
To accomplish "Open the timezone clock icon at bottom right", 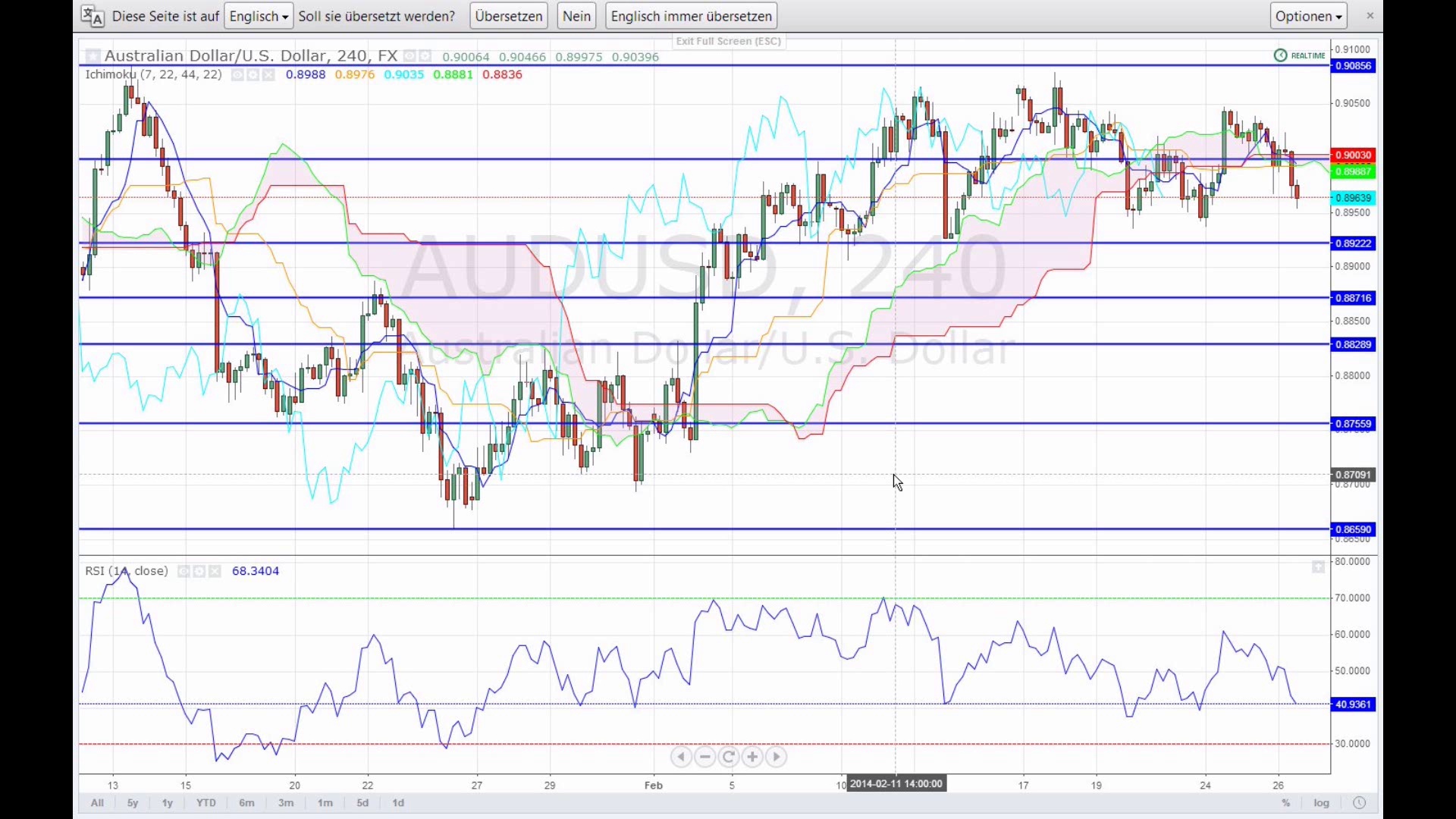I will coord(1359,803).
